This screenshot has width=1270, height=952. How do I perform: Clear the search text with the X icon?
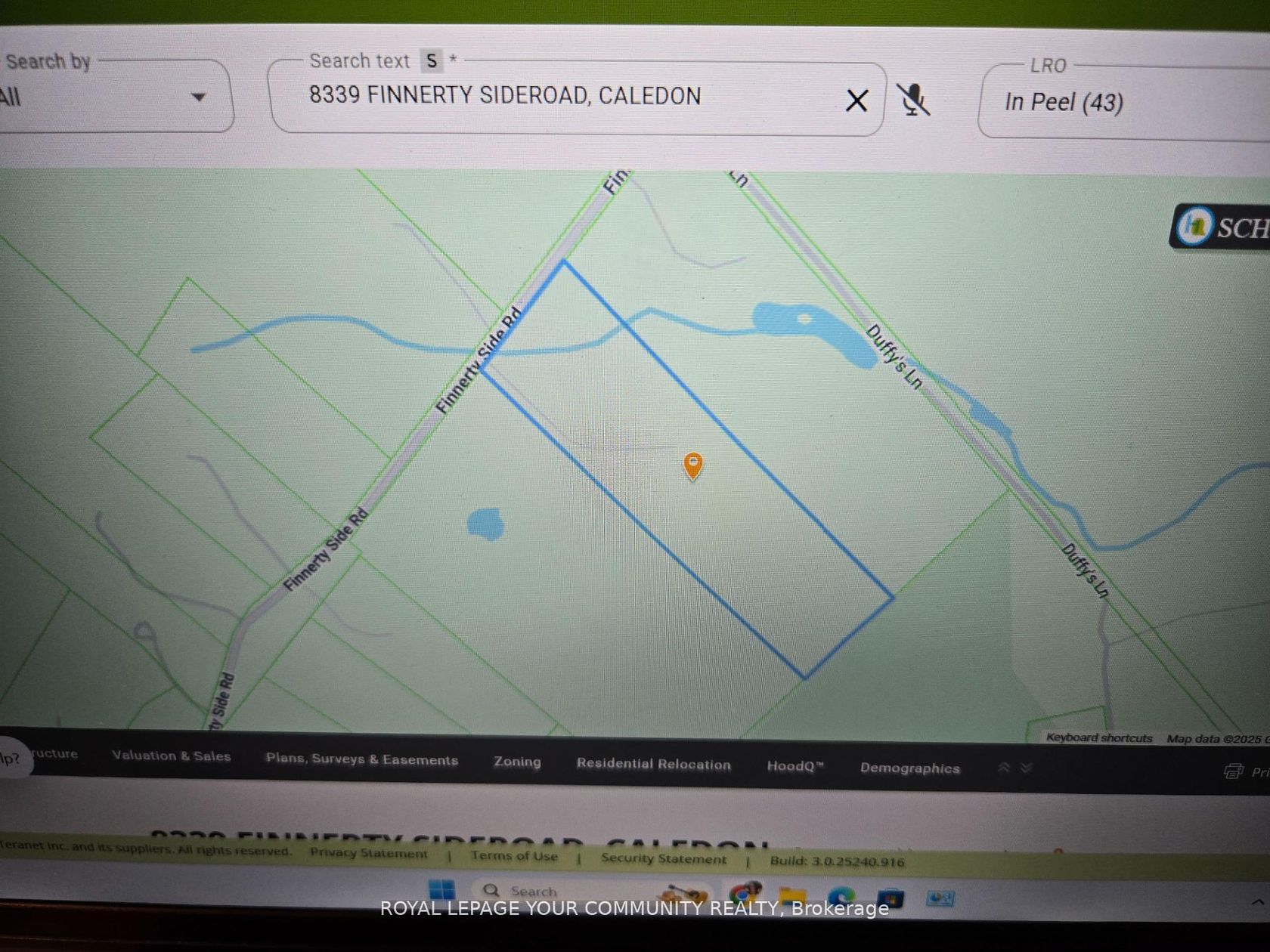pyautogui.click(x=856, y=100)
